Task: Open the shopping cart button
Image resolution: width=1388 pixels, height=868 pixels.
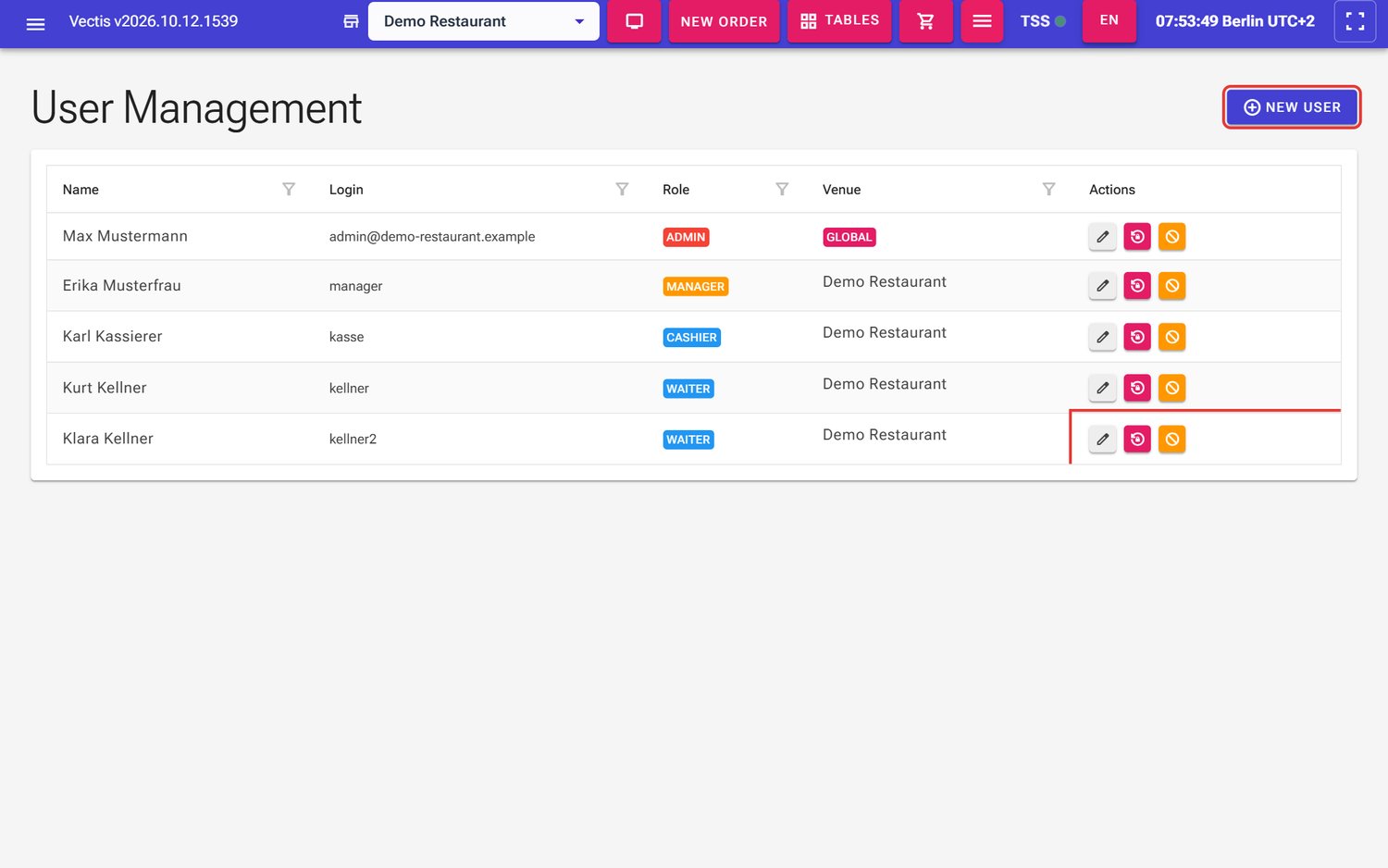Action: click(925, 21)
